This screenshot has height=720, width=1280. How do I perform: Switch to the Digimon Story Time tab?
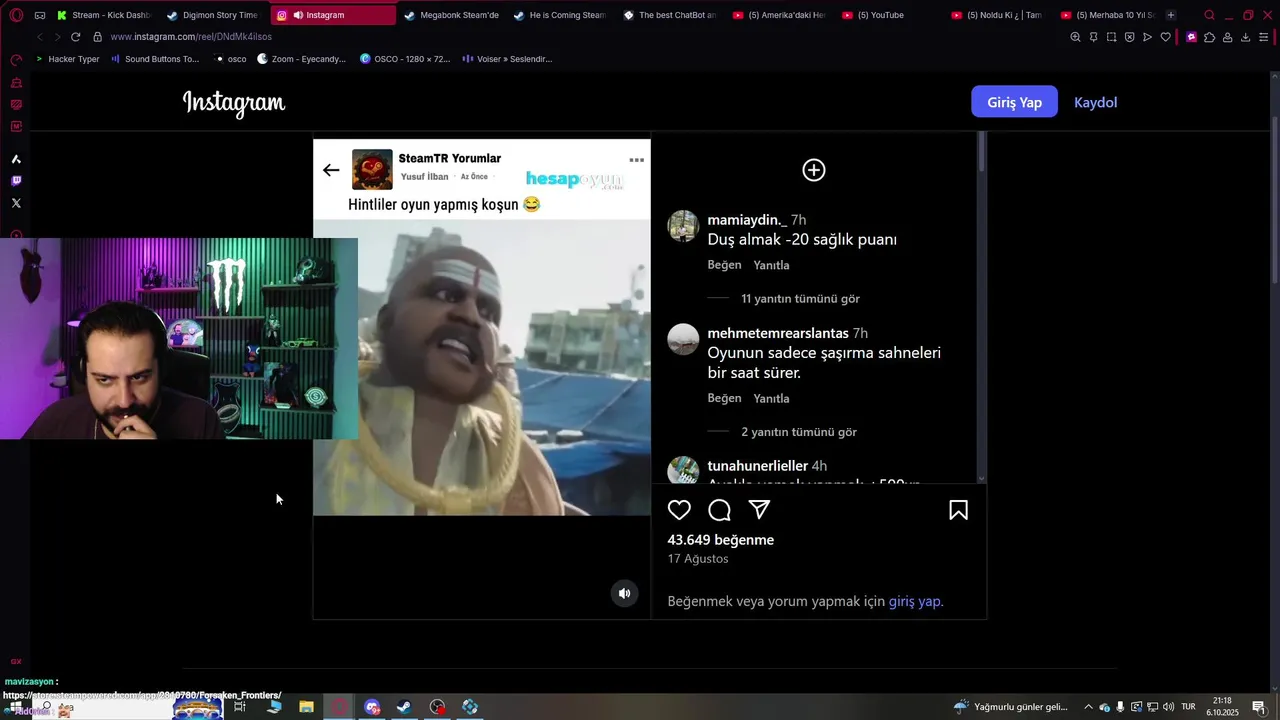click(212, 15)
